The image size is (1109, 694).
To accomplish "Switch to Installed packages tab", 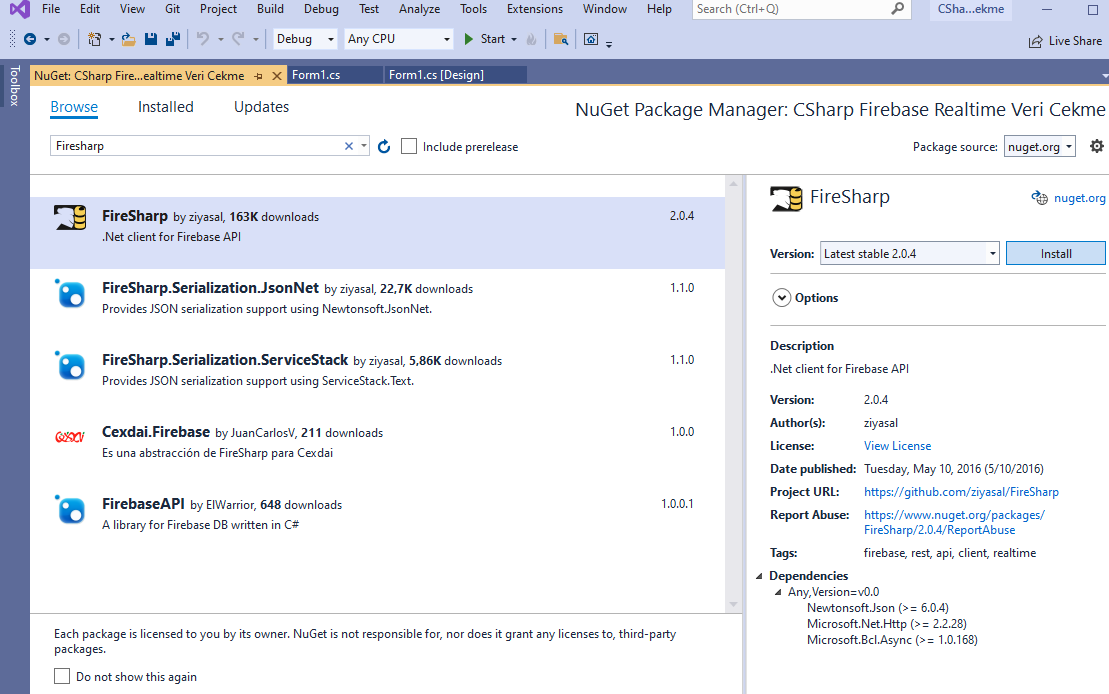I will pos(166,107).
